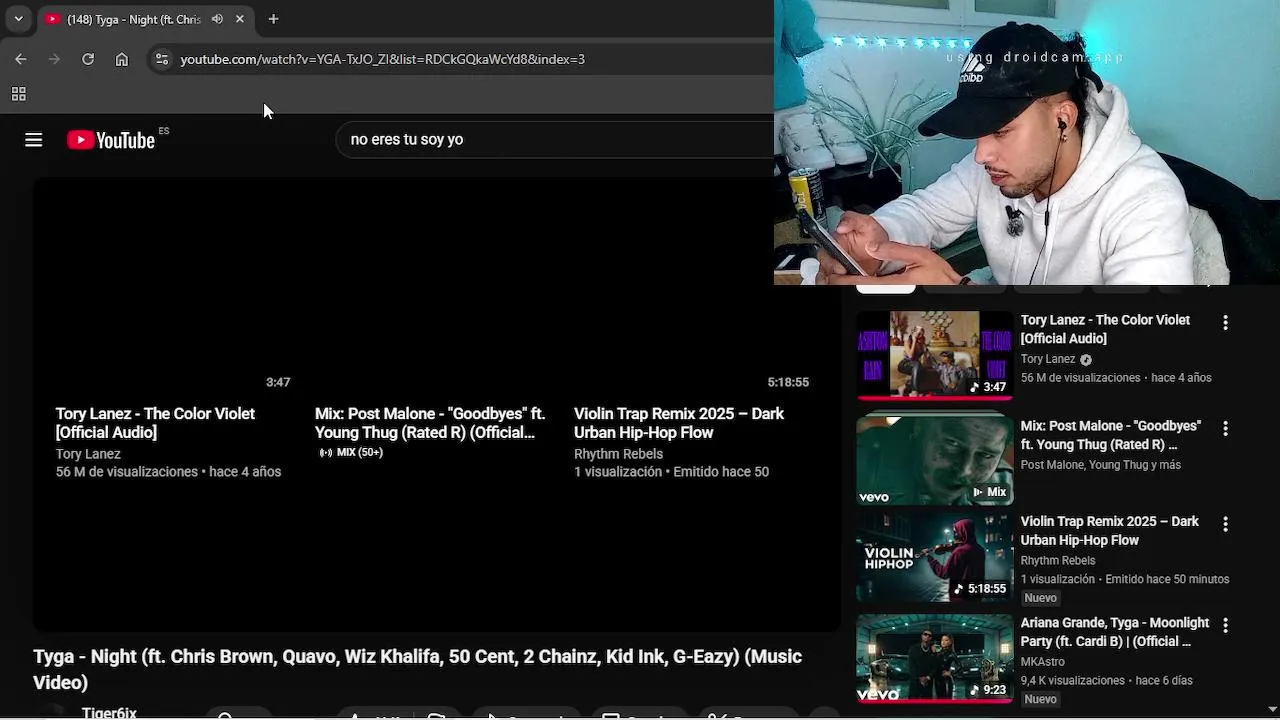Click the 3:47 badge on sidebar thumbnail
This screenshot has width=1280, height=720.
(988, 387)
